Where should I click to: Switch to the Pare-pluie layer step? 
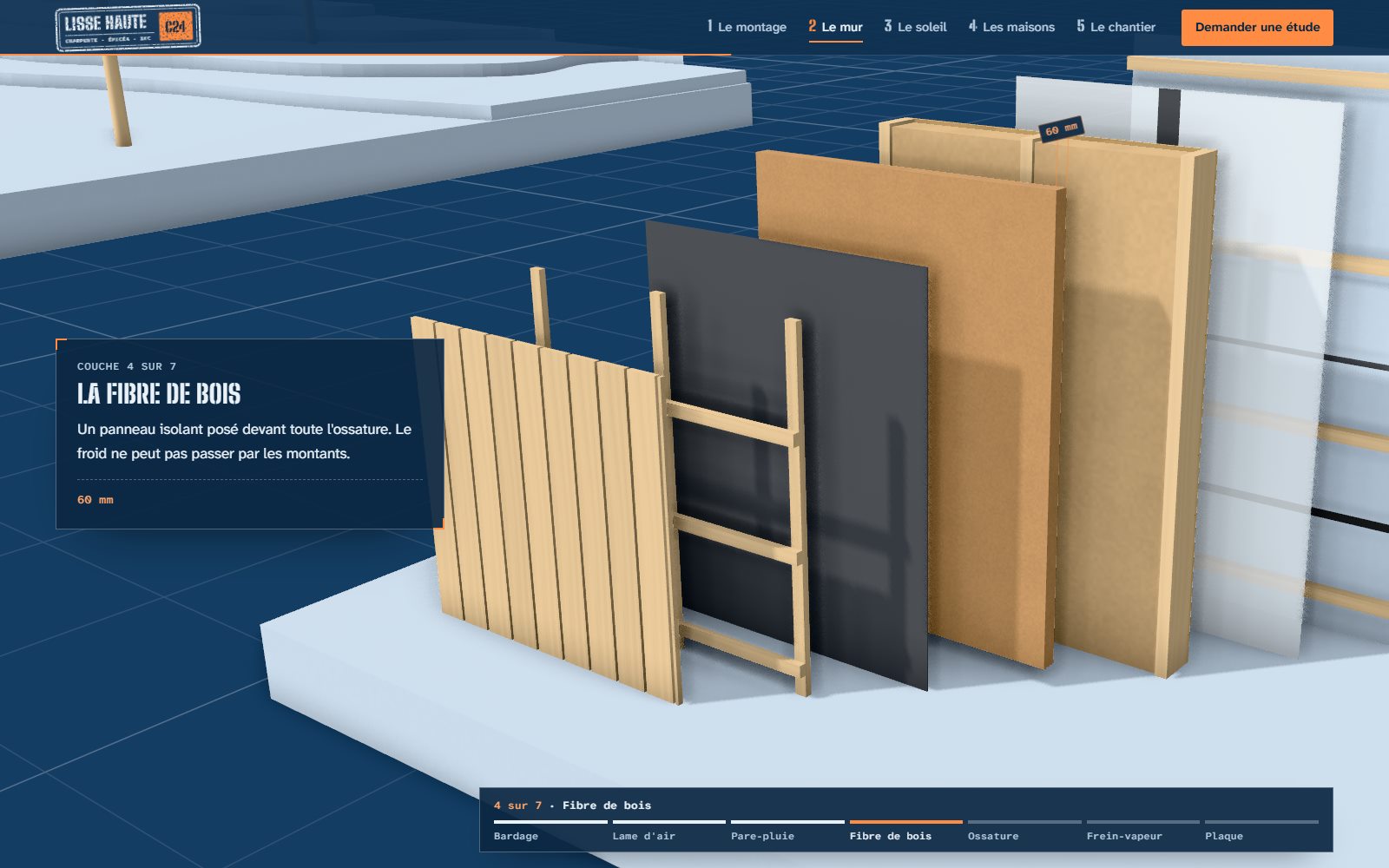(787, 831)
